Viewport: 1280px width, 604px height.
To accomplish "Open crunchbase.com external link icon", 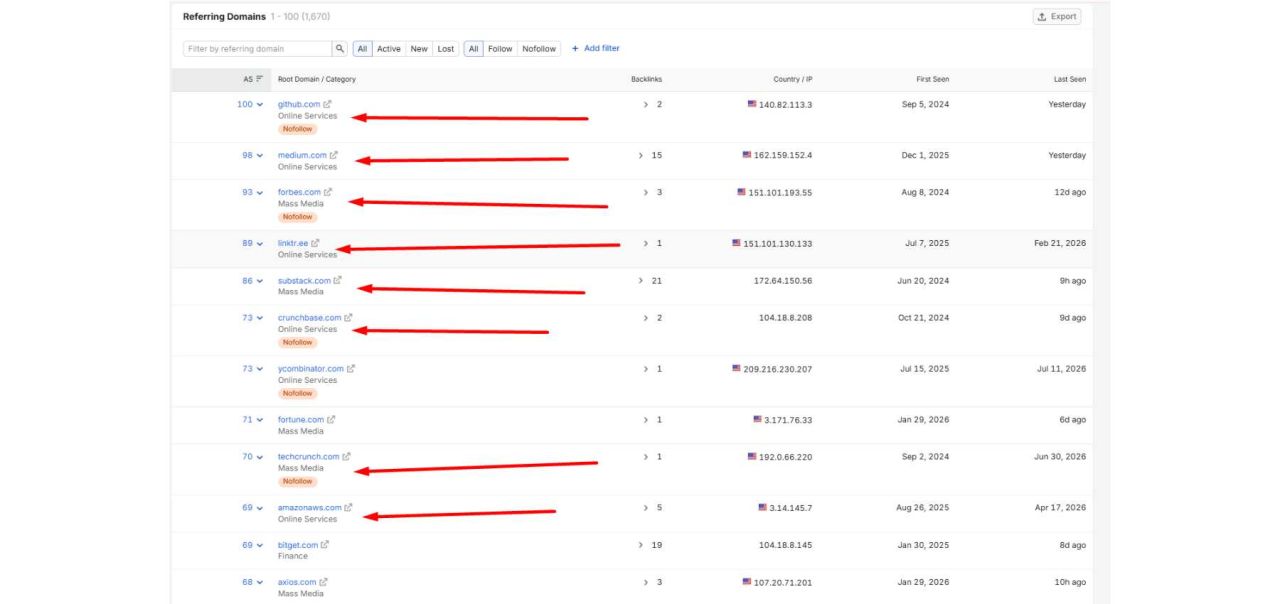I will click(x=348, y=318).
